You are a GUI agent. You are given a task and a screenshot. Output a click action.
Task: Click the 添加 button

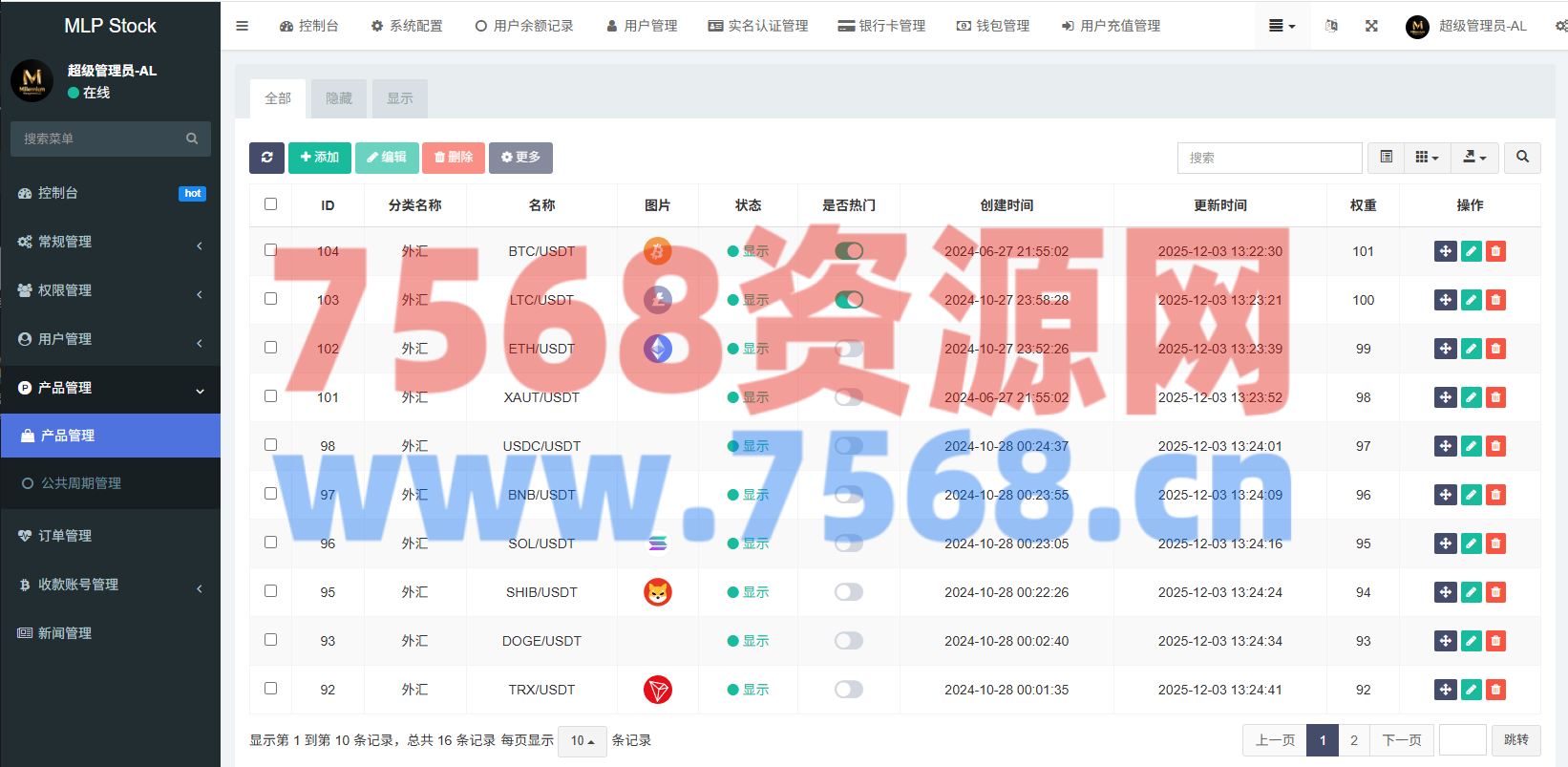(x=320, y=158)
